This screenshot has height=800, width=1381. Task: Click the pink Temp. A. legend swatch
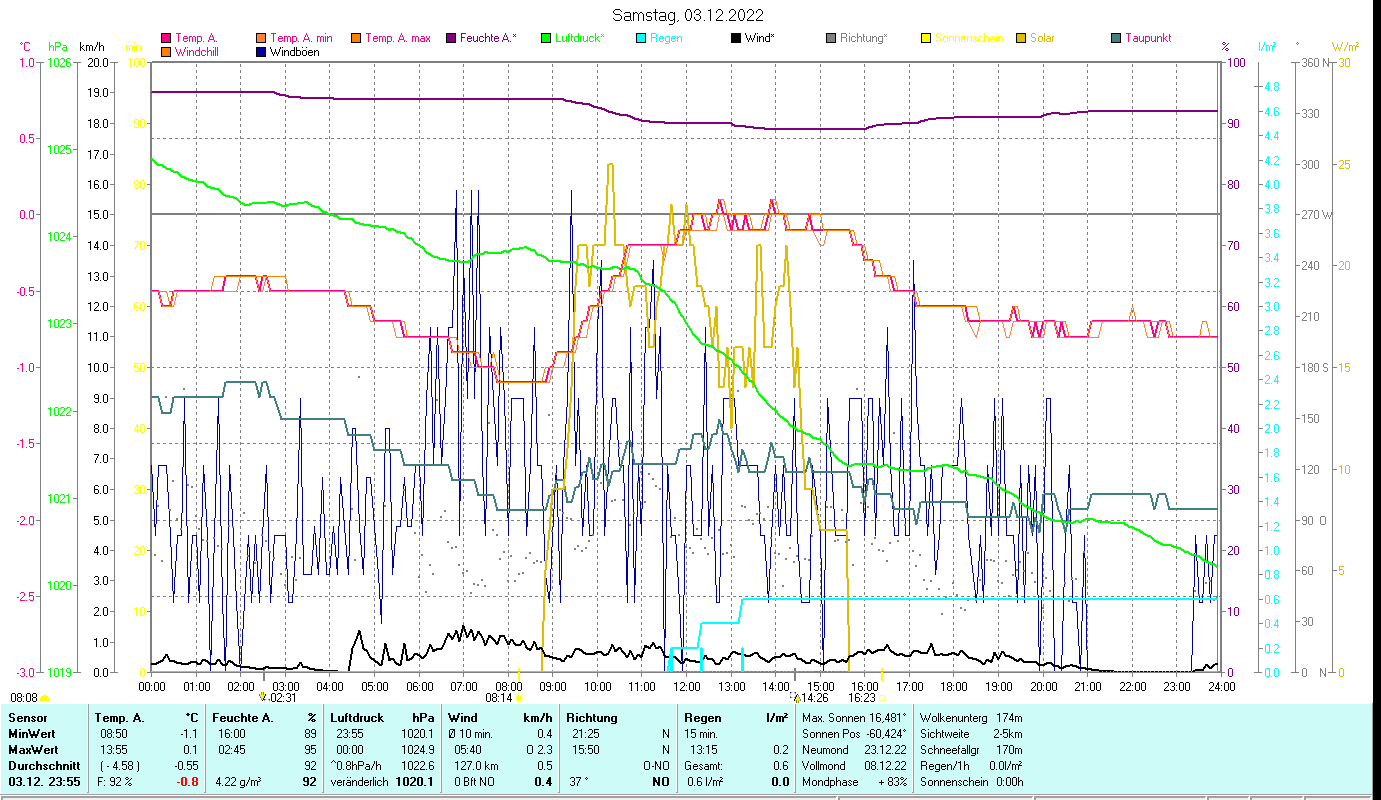point(166,39)
